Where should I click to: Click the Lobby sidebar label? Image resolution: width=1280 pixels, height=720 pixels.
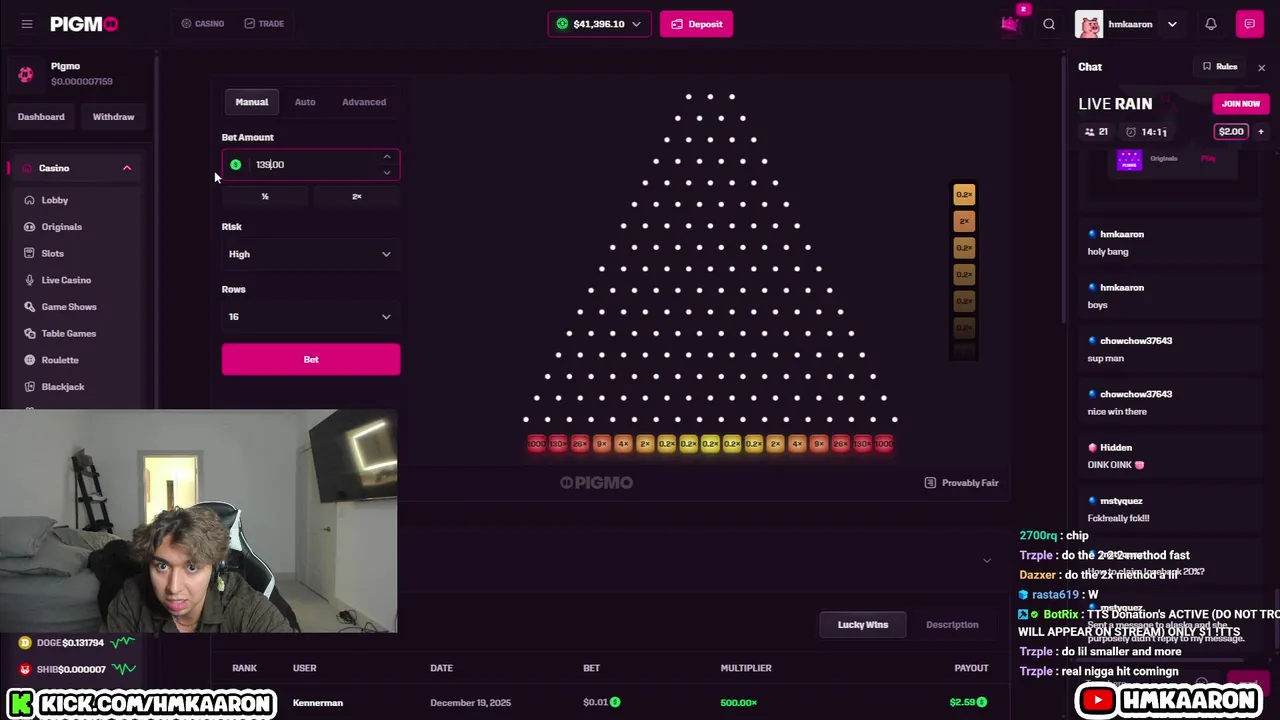(55, 200)
